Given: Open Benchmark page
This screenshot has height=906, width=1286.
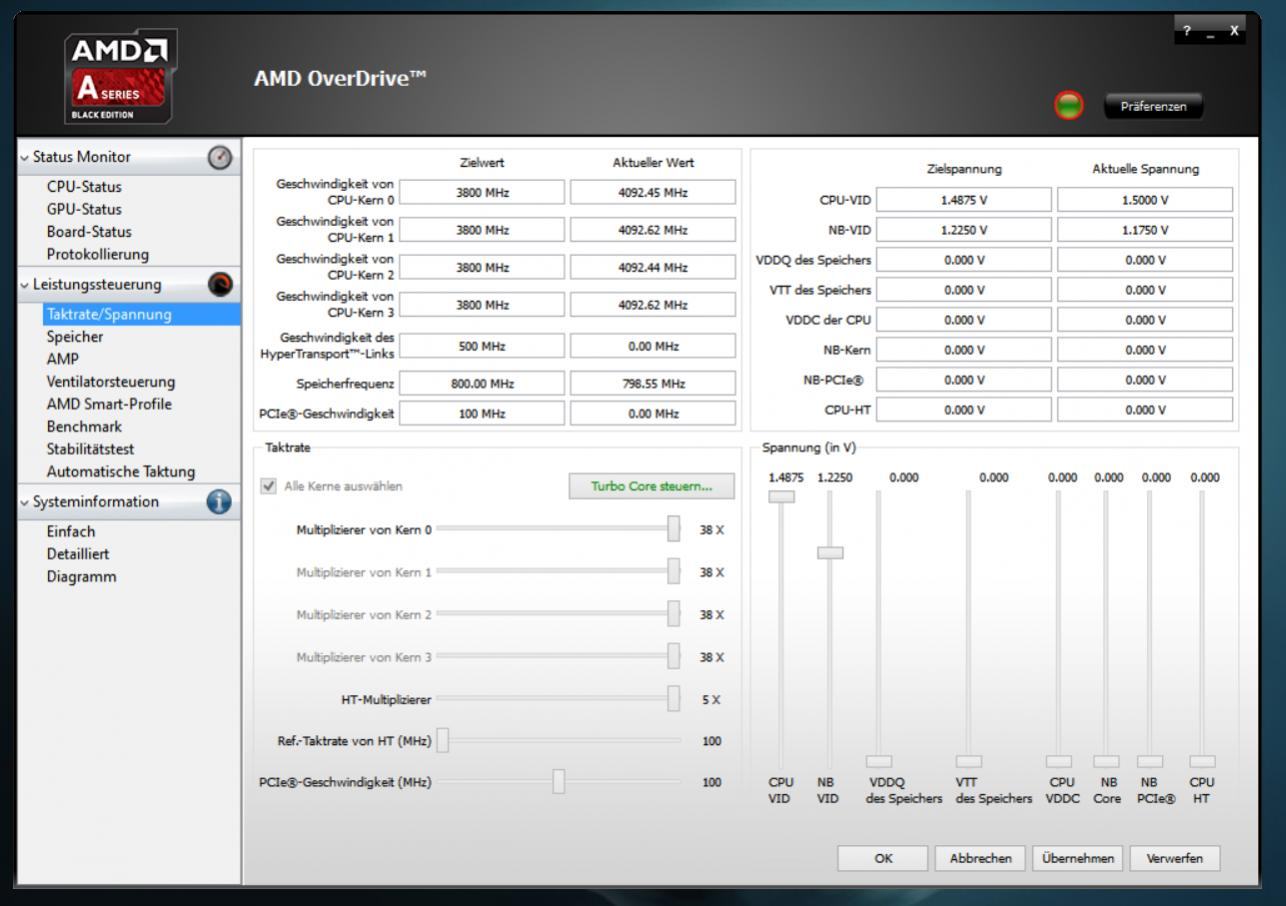Looking at the screenshot, I should (84, 427).
